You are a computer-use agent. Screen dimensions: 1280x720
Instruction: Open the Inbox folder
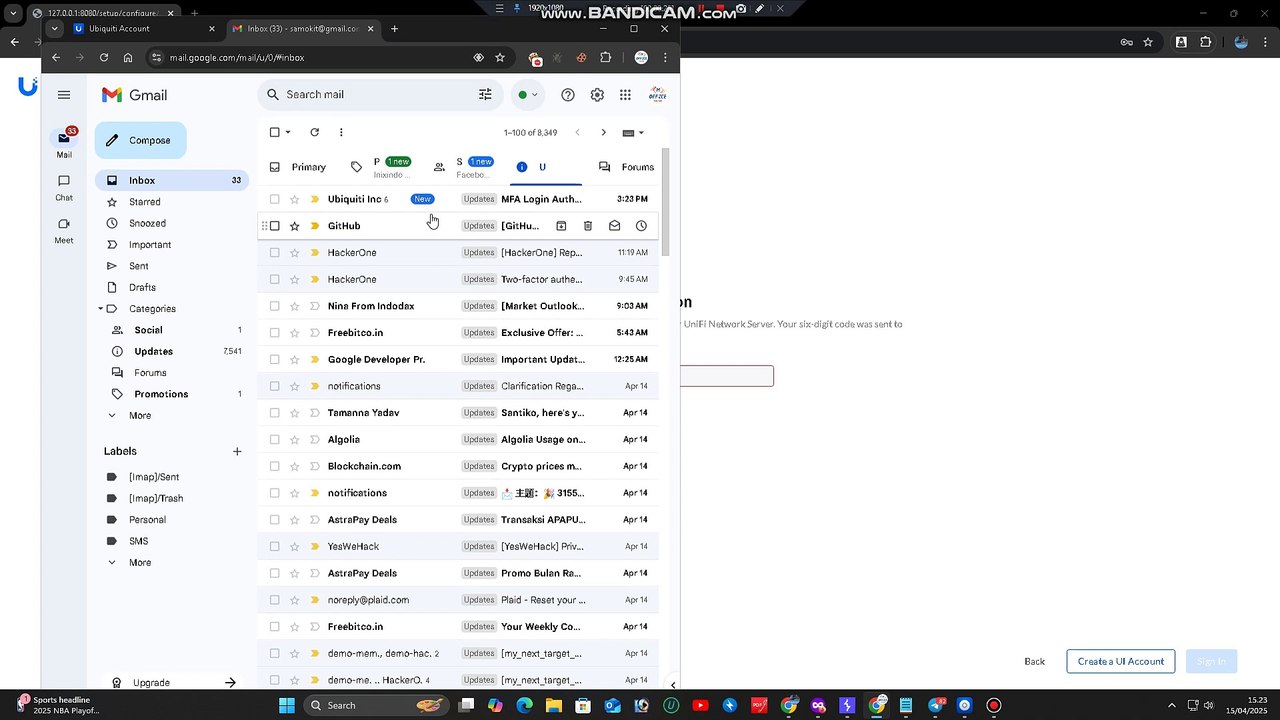pos(172,180)
